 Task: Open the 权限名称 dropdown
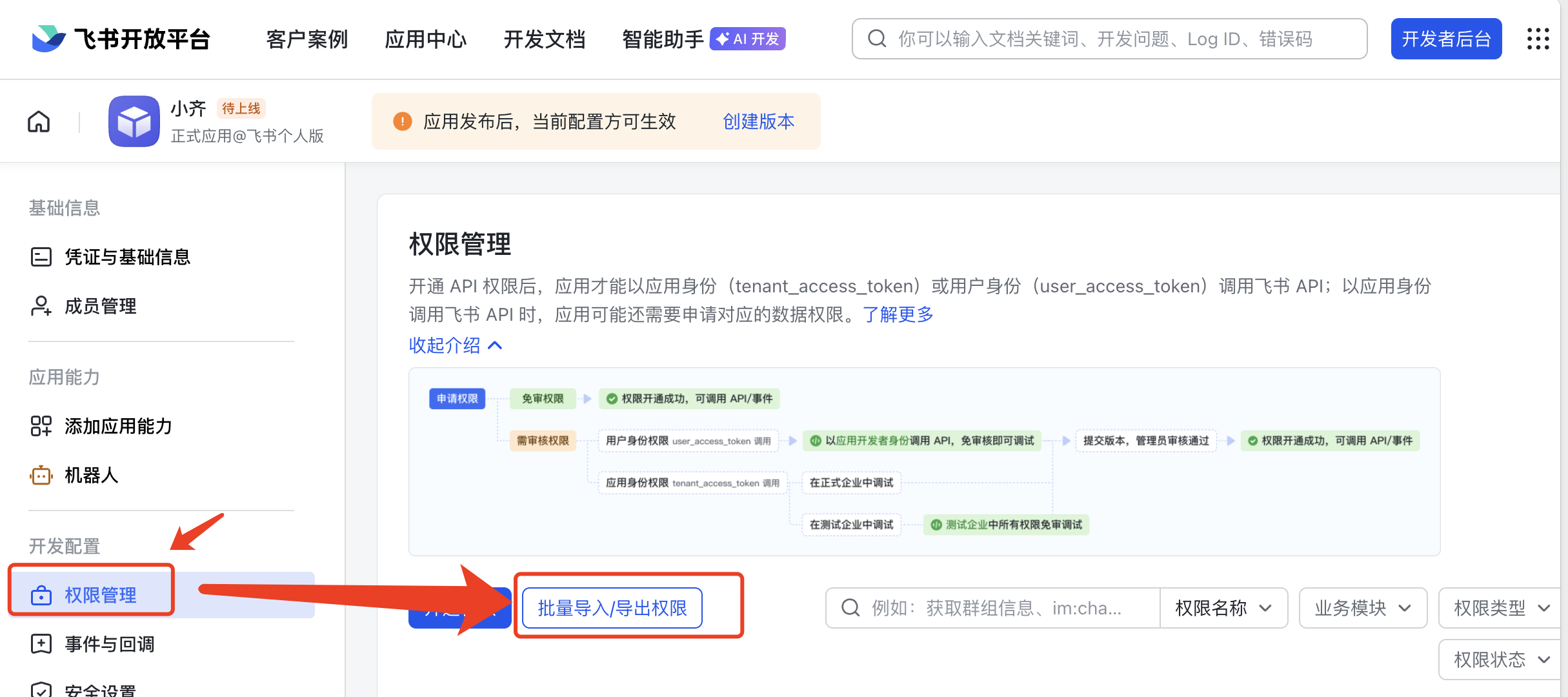pyautogui.click(x=1223, y=608)
